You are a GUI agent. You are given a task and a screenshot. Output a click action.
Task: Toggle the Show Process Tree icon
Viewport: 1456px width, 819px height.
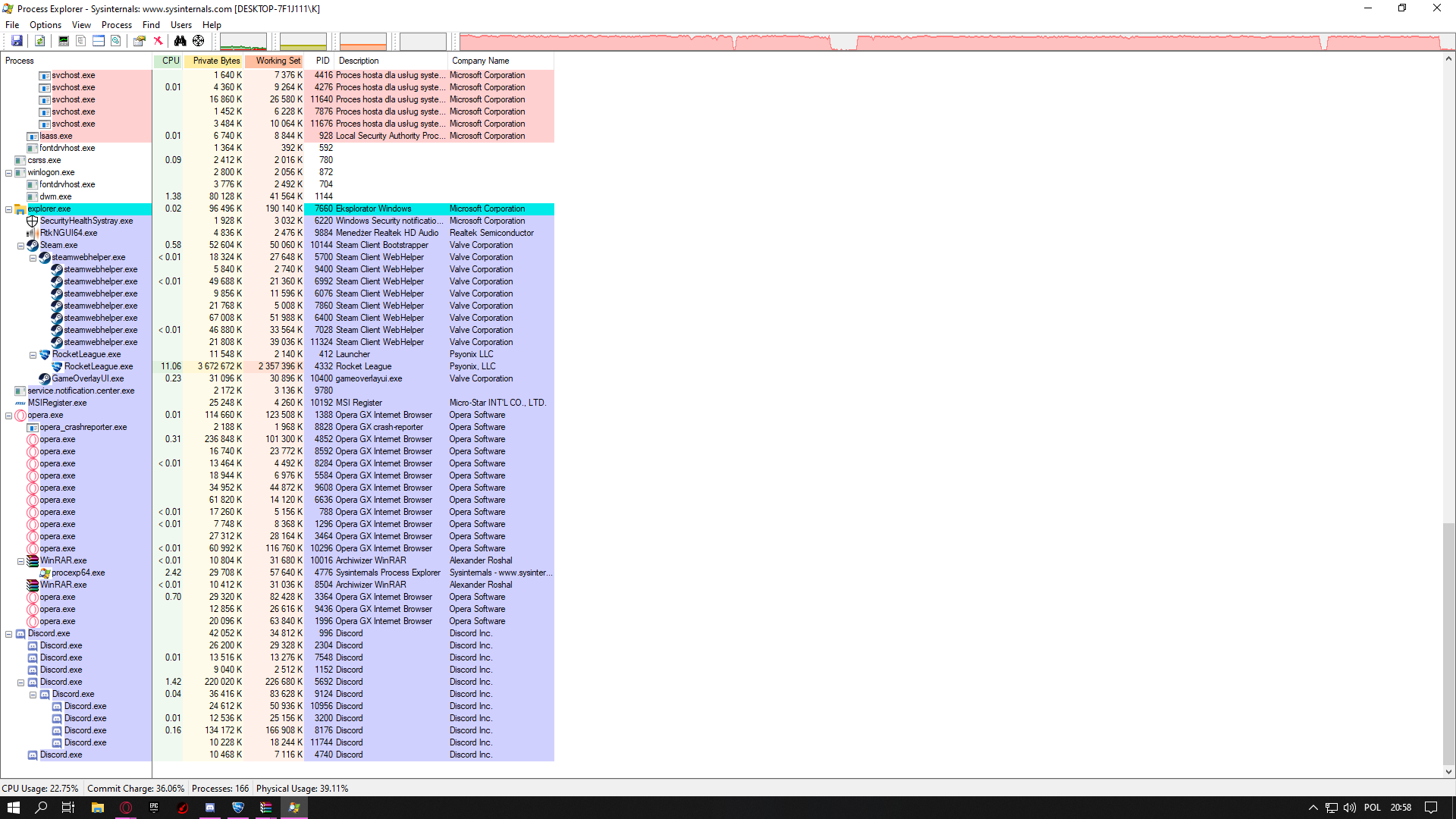pyautogui.click(x=80, y=41)
